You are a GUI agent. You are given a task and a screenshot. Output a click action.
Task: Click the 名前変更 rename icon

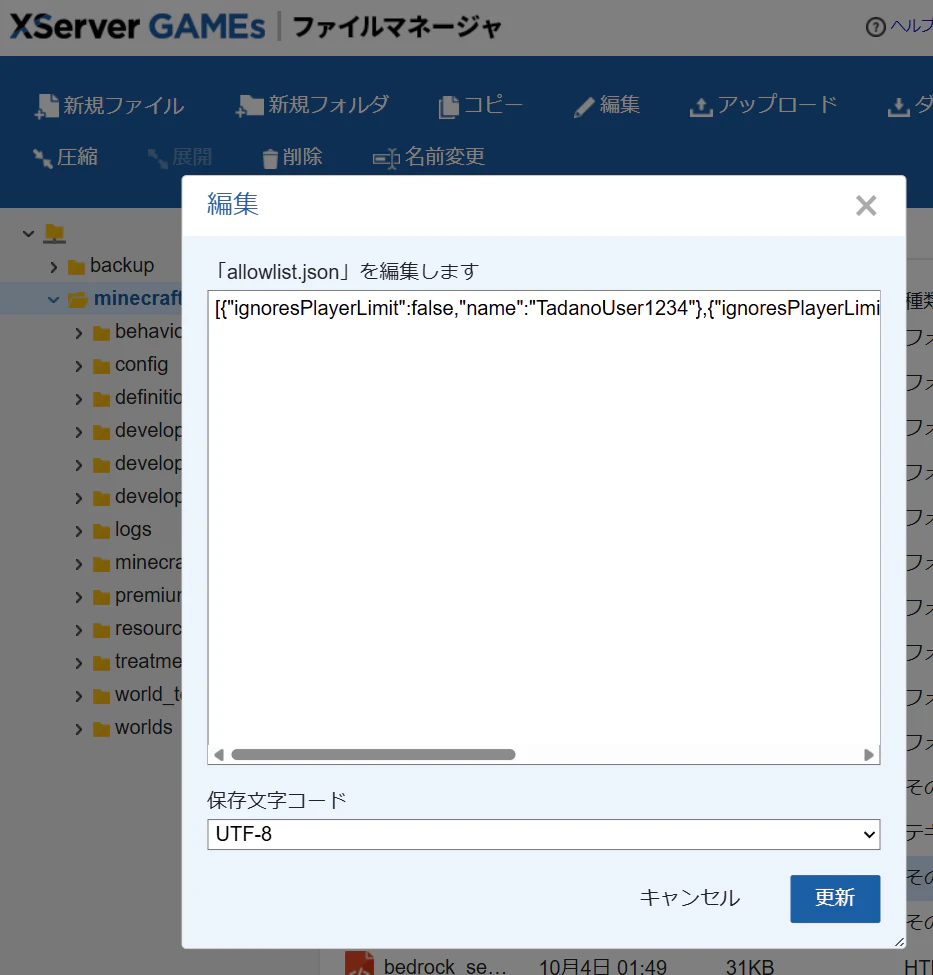[386, 159]
